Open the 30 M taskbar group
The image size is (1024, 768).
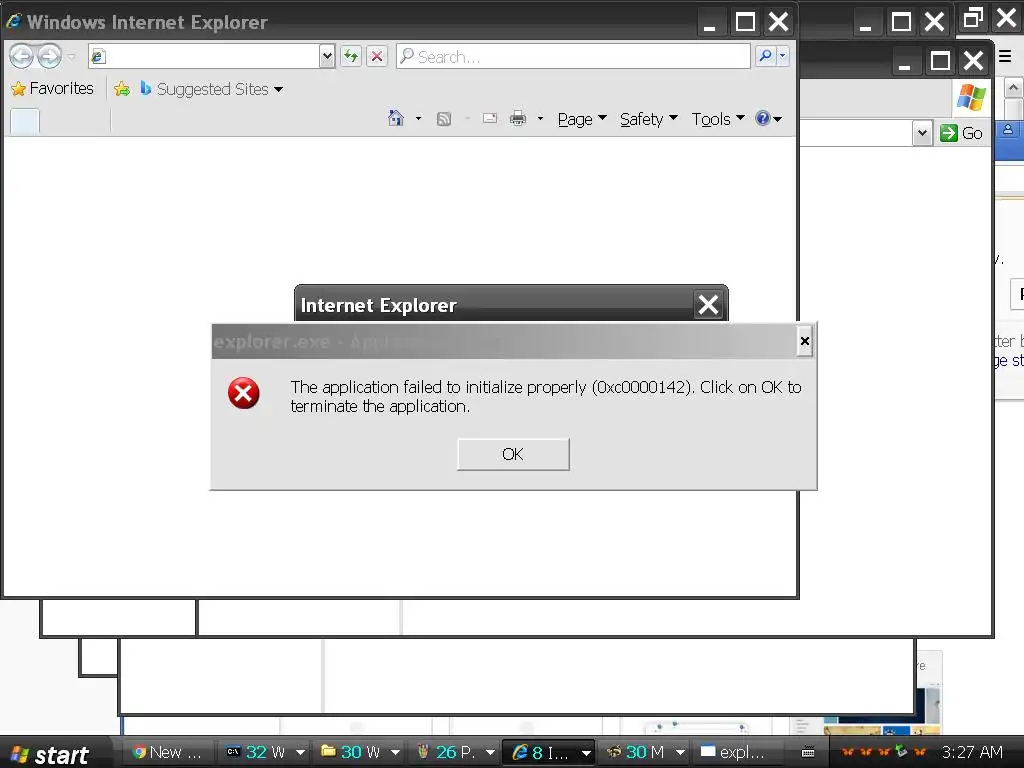tap(645, 752)
